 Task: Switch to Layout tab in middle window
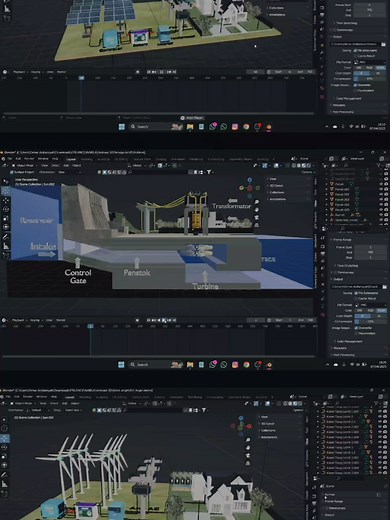point(71,159)
